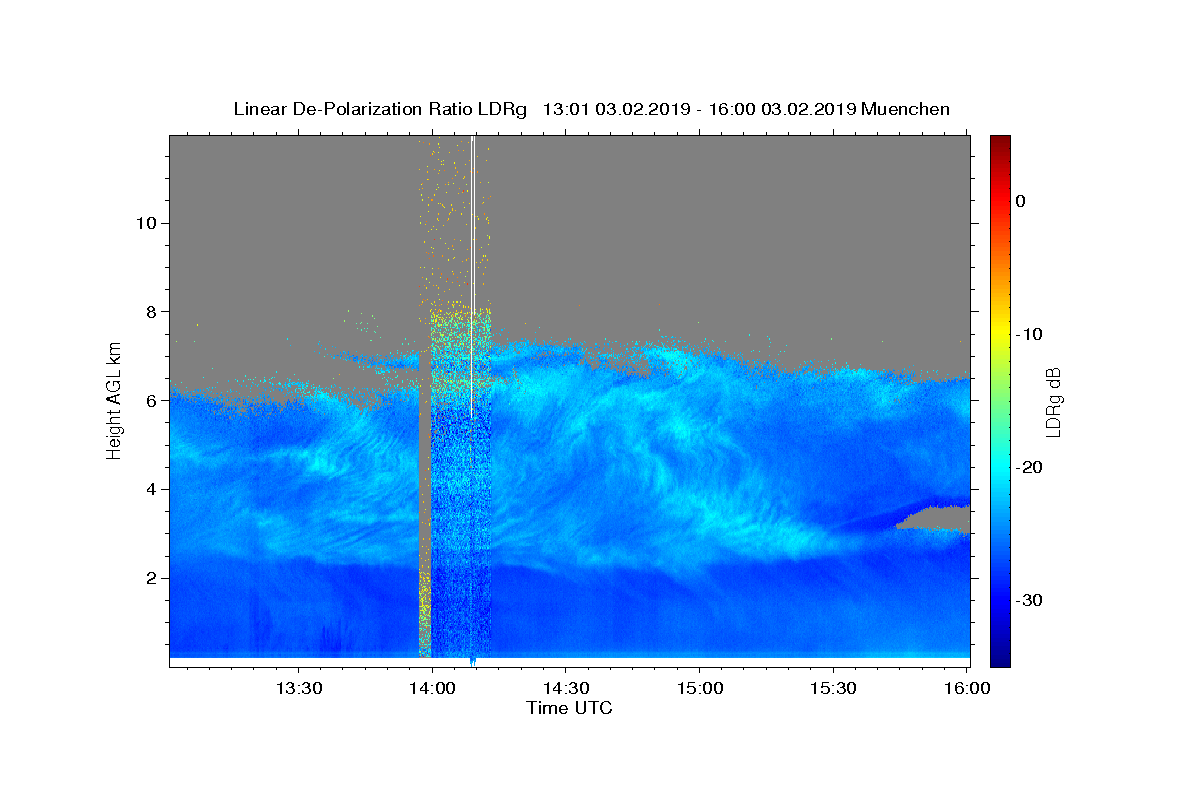
Task: Click the 'Muenchen' location in the title
Action: point(905,109)
